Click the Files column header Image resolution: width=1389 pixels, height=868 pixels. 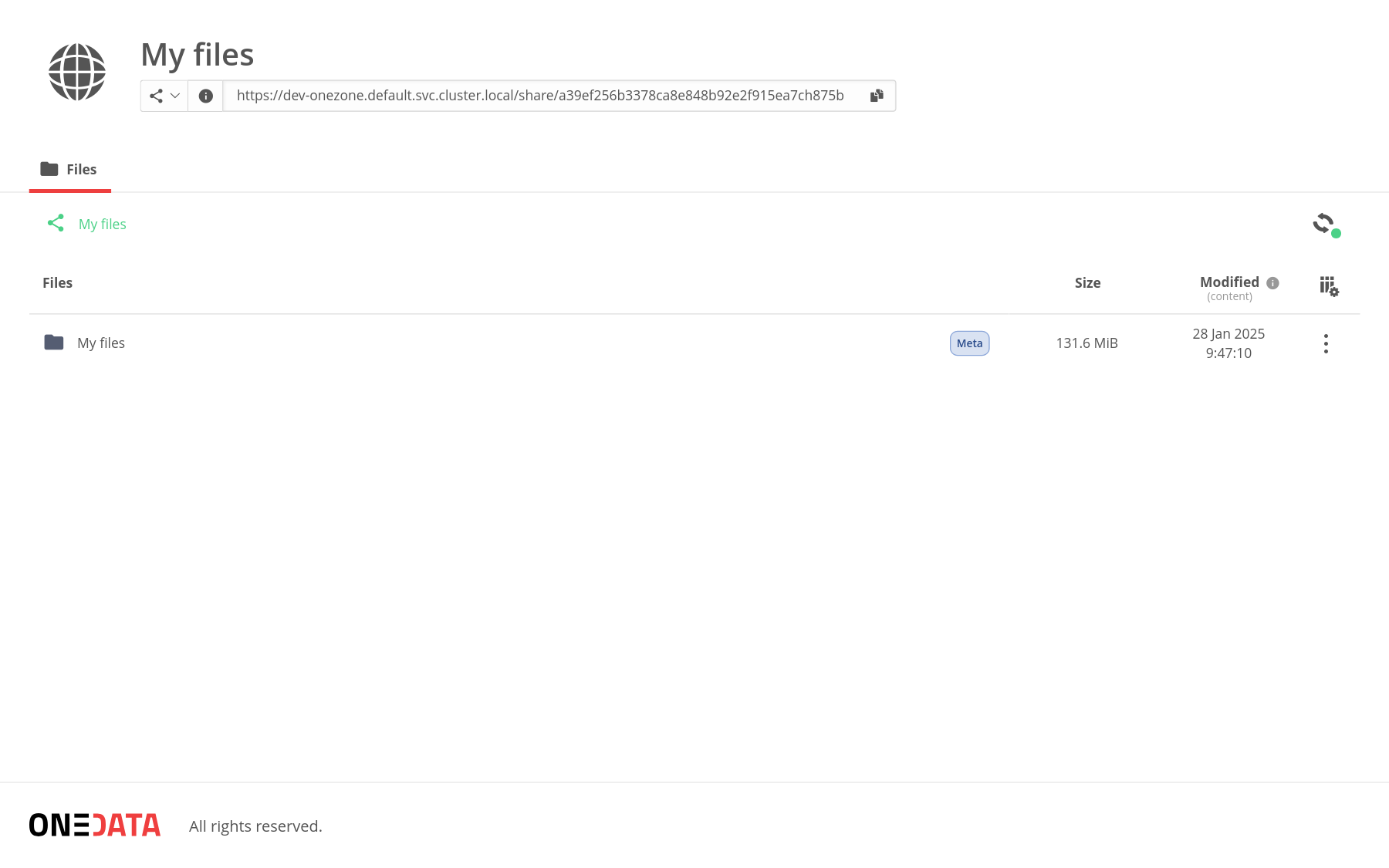coord(58,283)
